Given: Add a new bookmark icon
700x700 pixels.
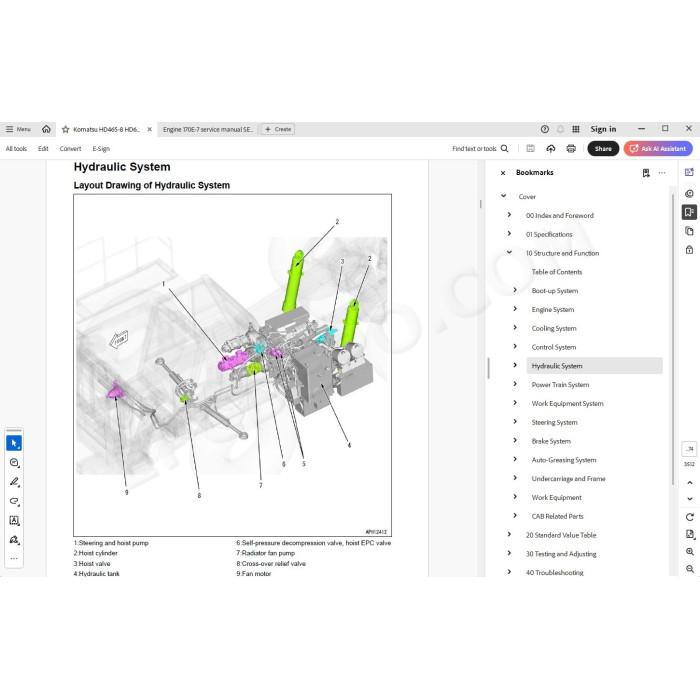Looking at the screenshot, I should 646,173.
